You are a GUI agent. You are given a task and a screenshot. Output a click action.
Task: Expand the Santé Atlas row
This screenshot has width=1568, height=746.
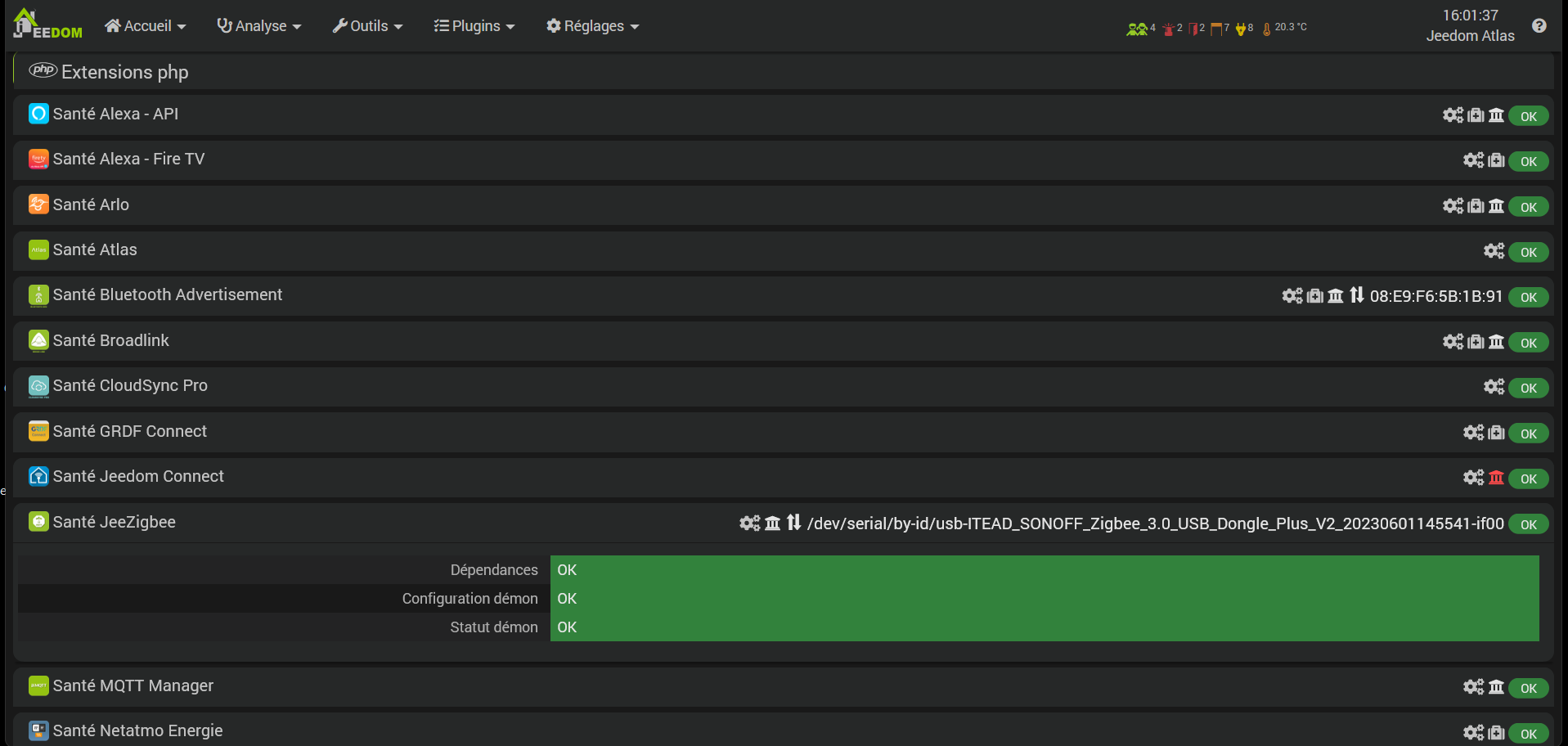784,250
